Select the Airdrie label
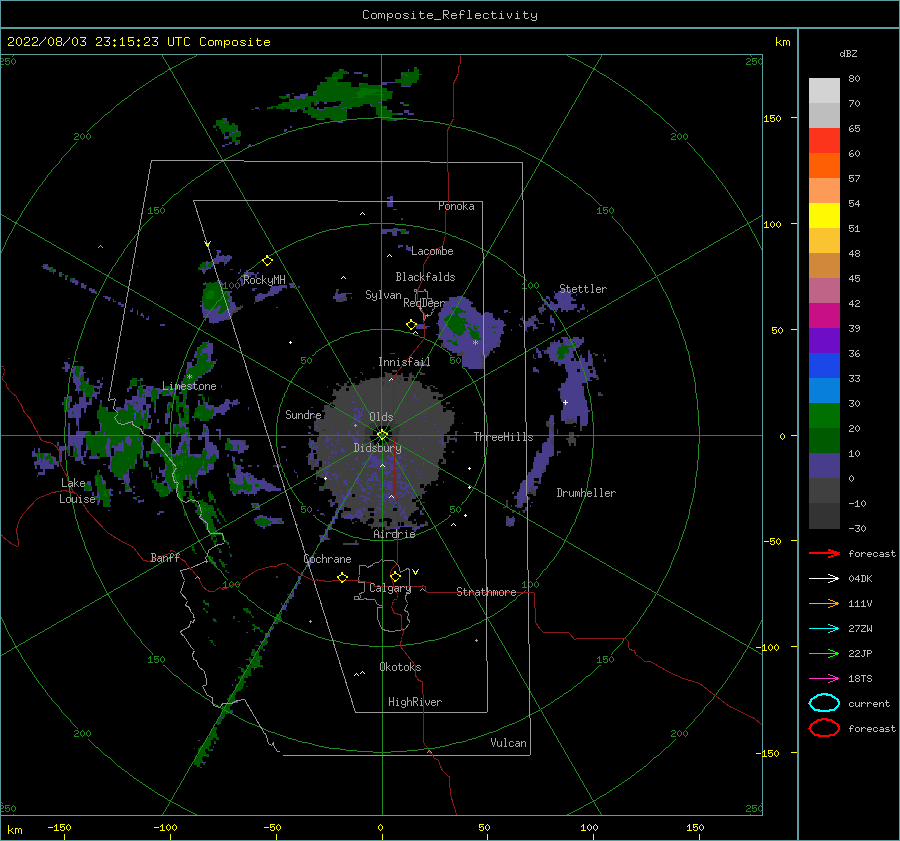Screen dimensions: 900x841 (x=394, y=534)
